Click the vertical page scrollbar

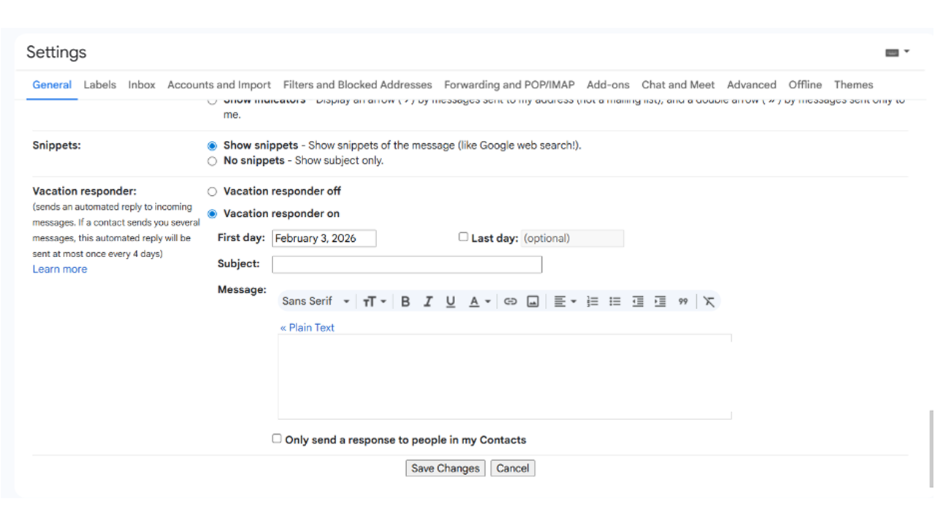(931, 448)
